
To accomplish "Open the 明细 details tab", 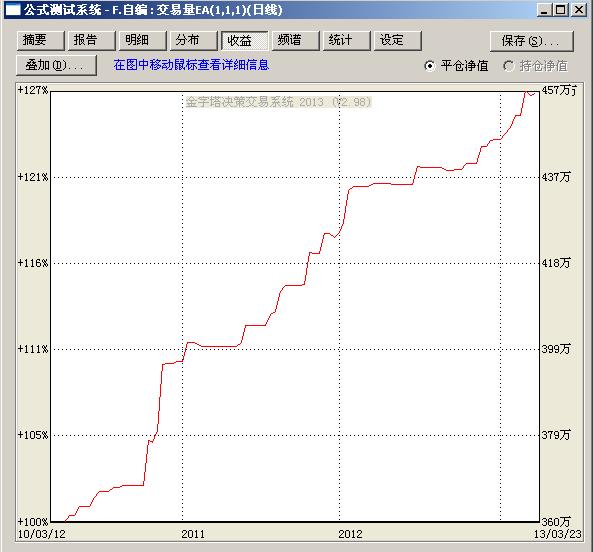I will (143, 40).
